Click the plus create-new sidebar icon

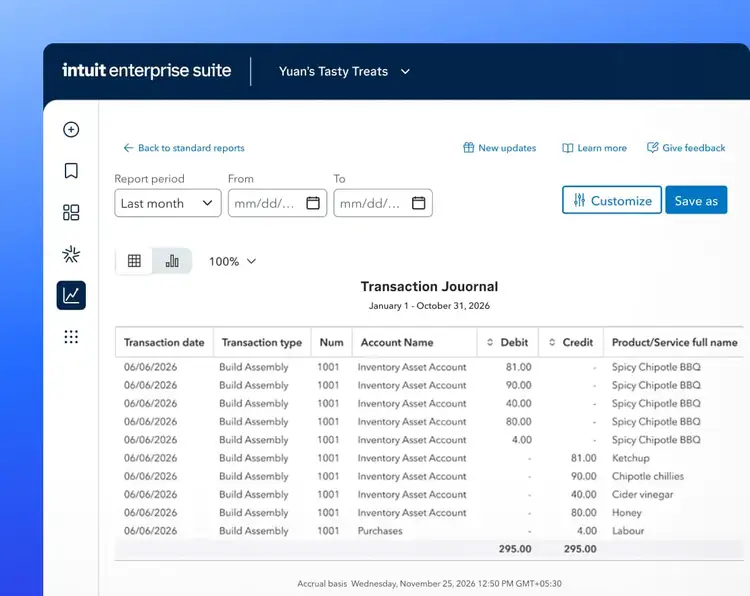coord(71,130)
